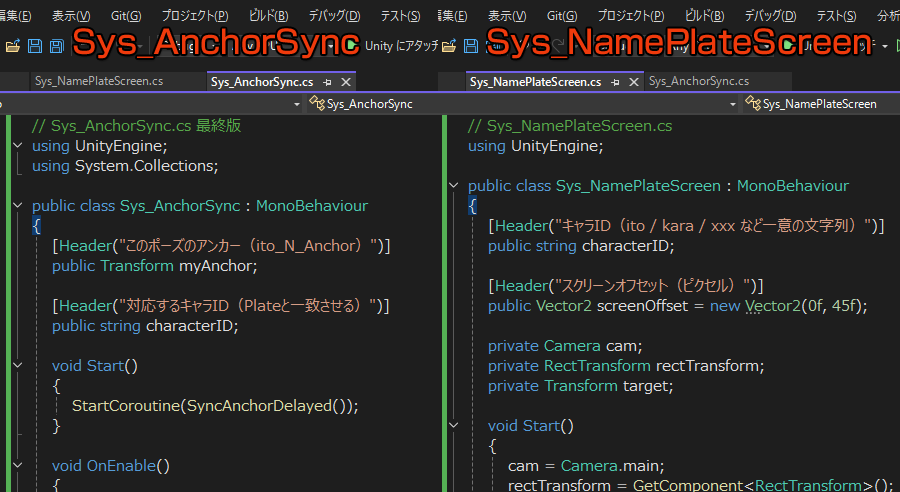
Task: Pin the open Sys_NamePlateScreen.cs tab in right window
Action: point(615,82)
